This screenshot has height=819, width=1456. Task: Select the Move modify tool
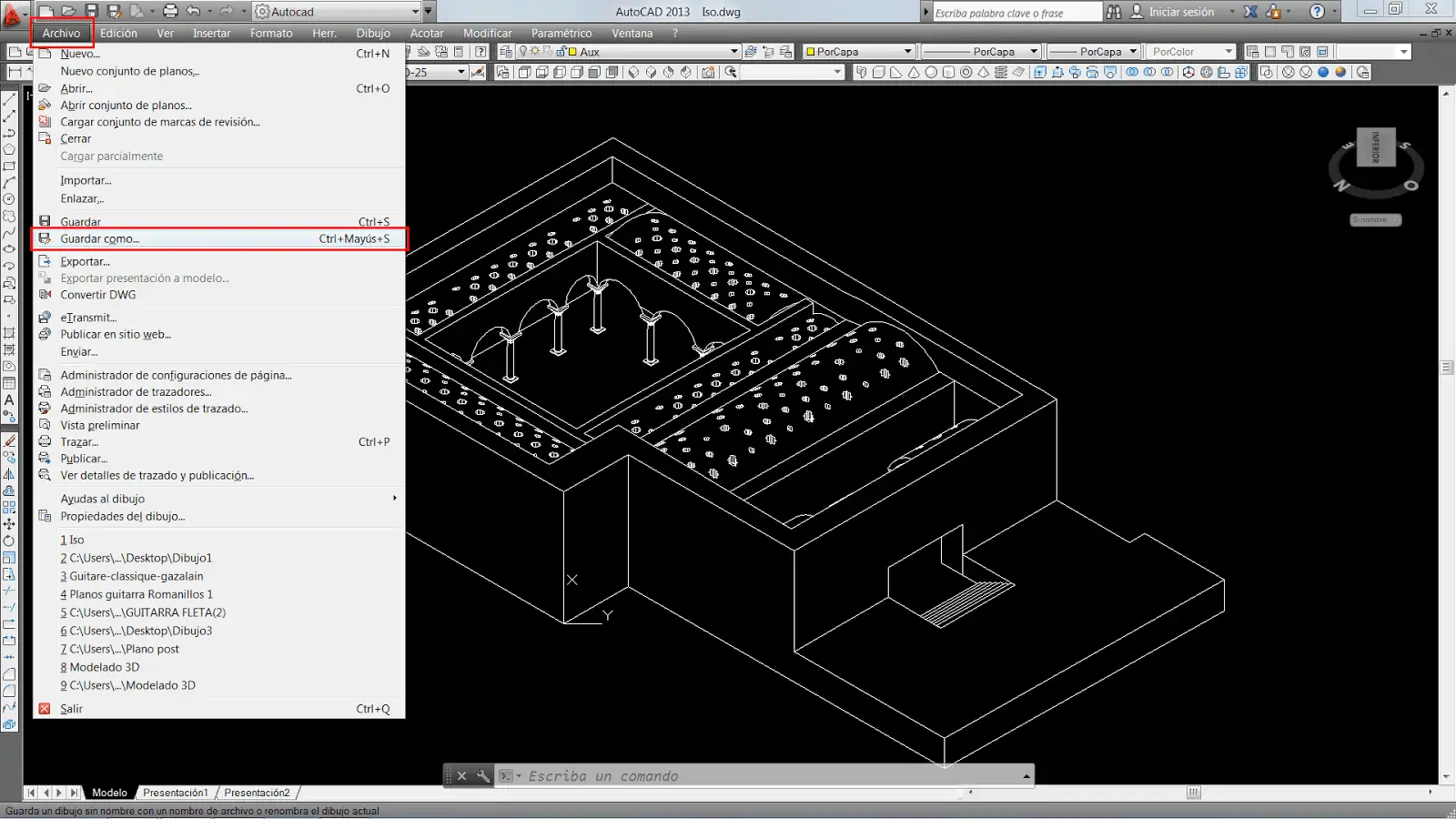(9, 524)
